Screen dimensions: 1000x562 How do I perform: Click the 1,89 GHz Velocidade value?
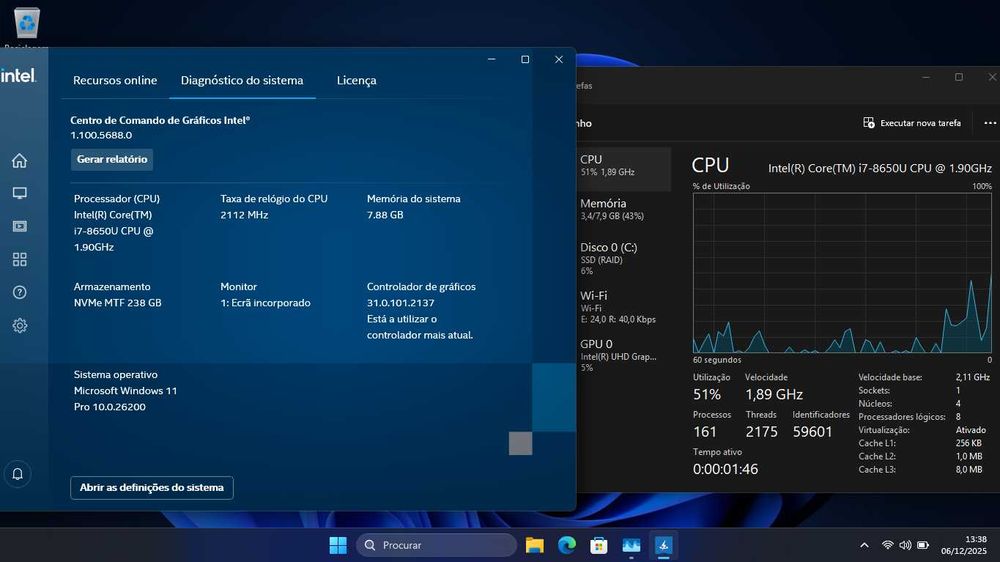click(774, 395)
